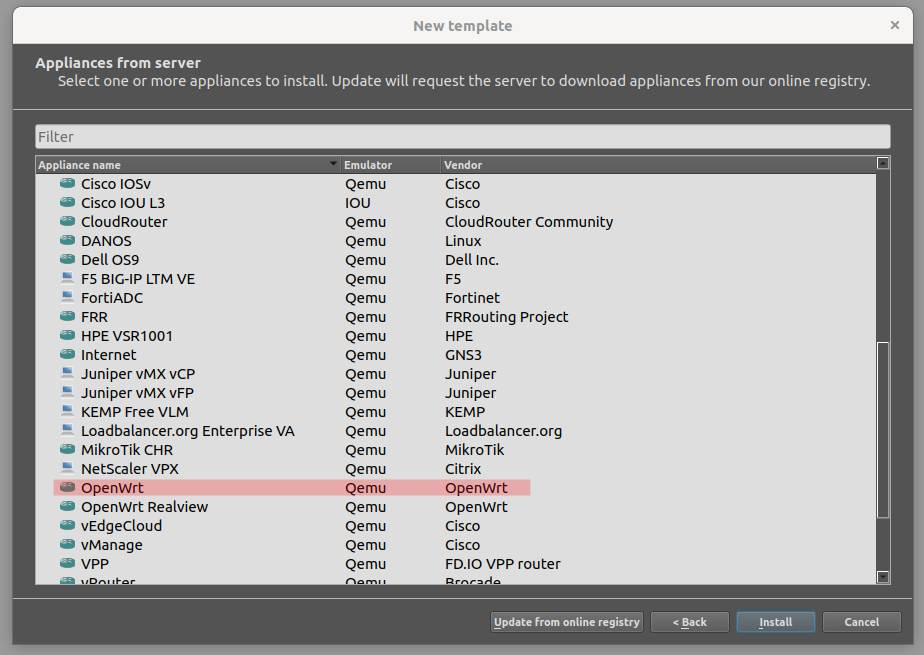The width and height of the screenshot is (924, 655).
Task: Click the DANOS router icon
Action: point(67,240)
